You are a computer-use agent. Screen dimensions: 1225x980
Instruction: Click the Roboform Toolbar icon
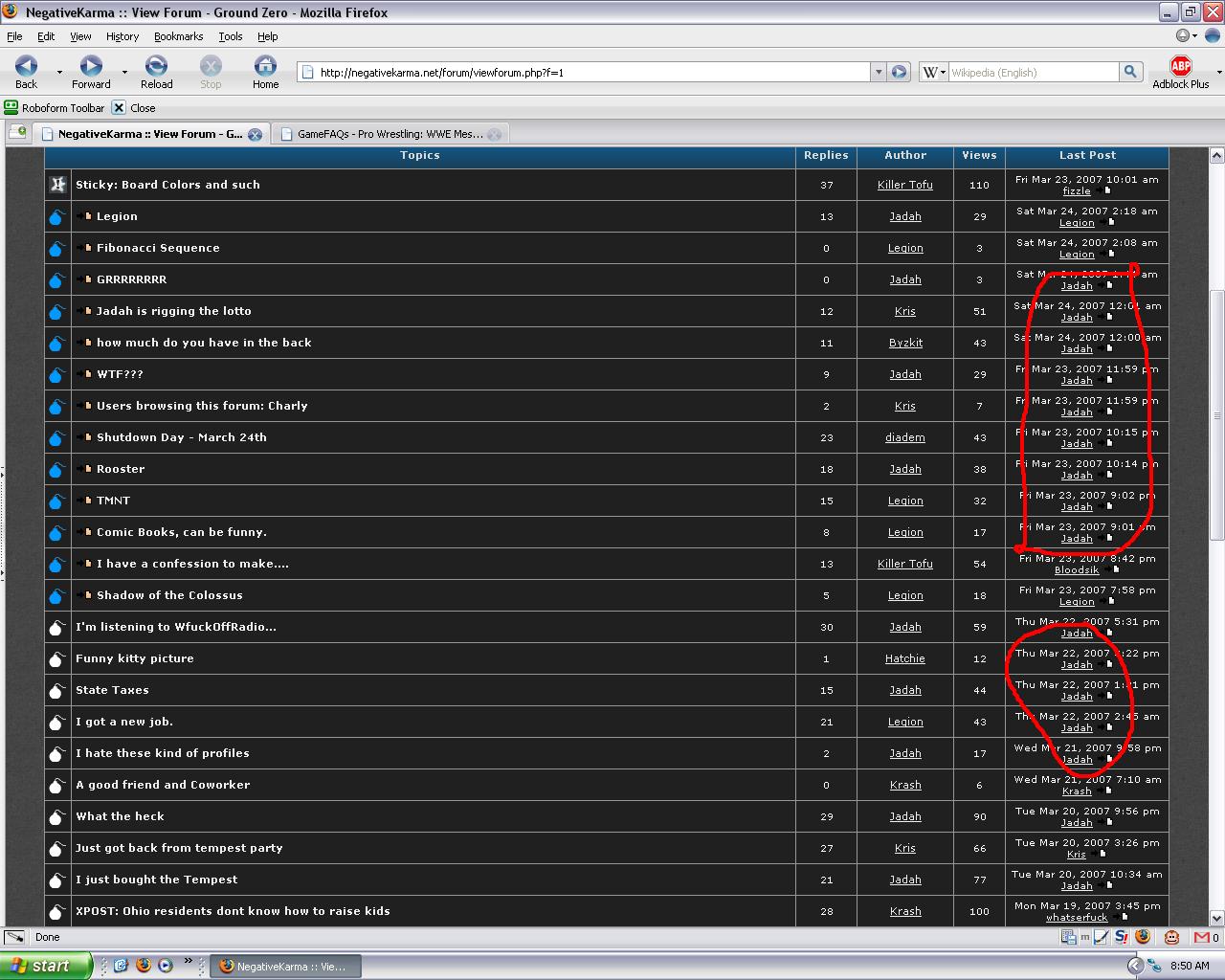[x=11, y=107]
